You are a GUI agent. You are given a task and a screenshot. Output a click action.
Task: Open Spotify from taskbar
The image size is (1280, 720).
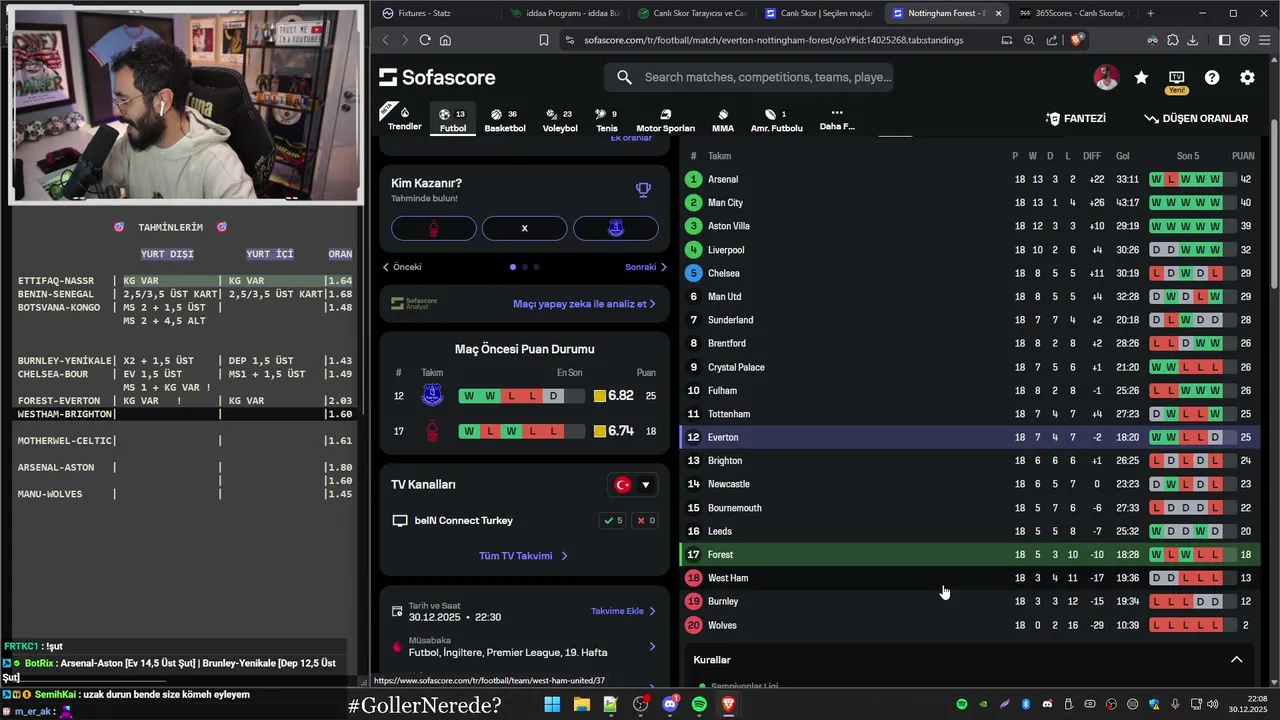(x=699, y=705)
